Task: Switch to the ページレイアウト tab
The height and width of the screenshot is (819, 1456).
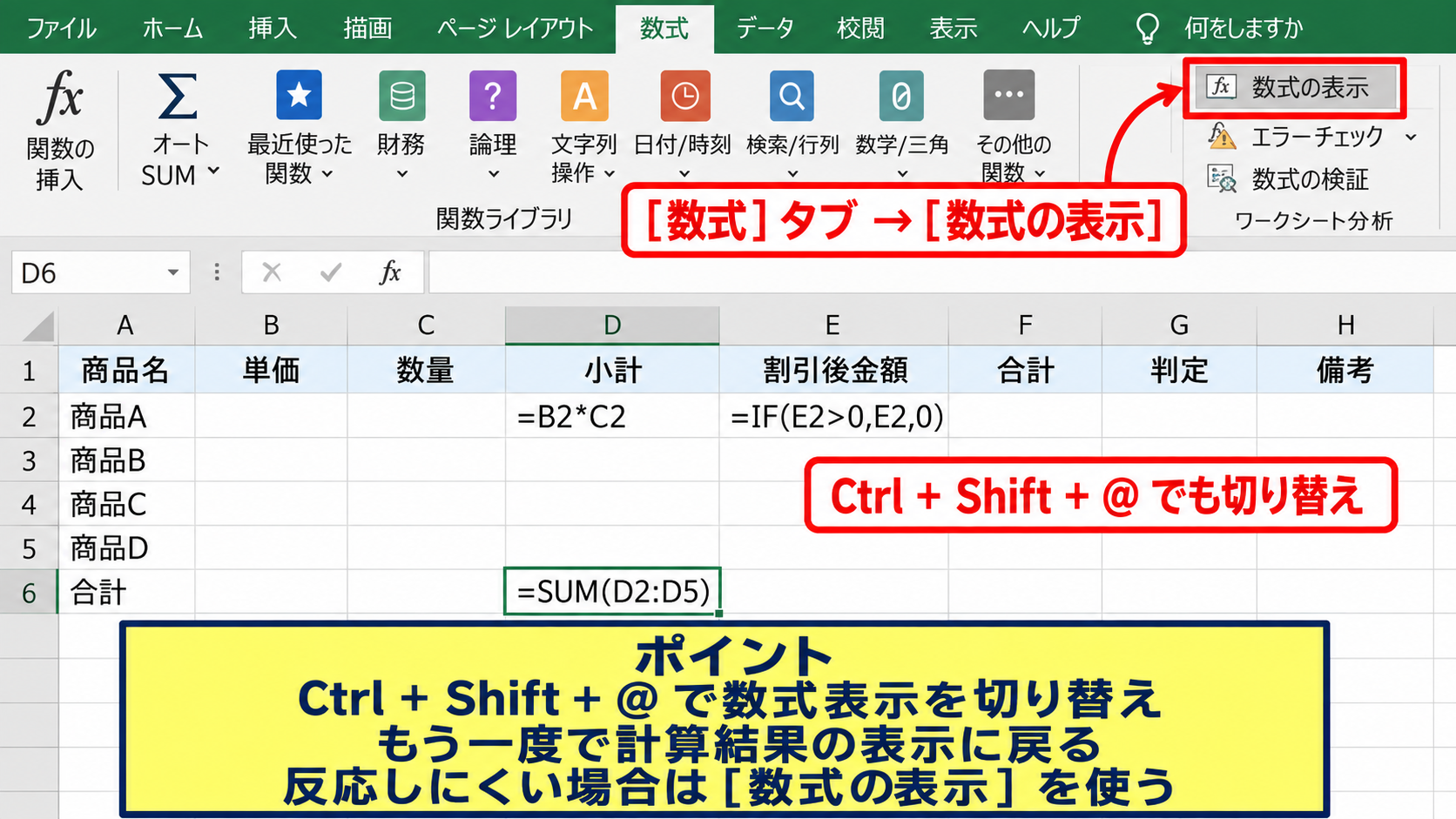Action: click(515, 28)
